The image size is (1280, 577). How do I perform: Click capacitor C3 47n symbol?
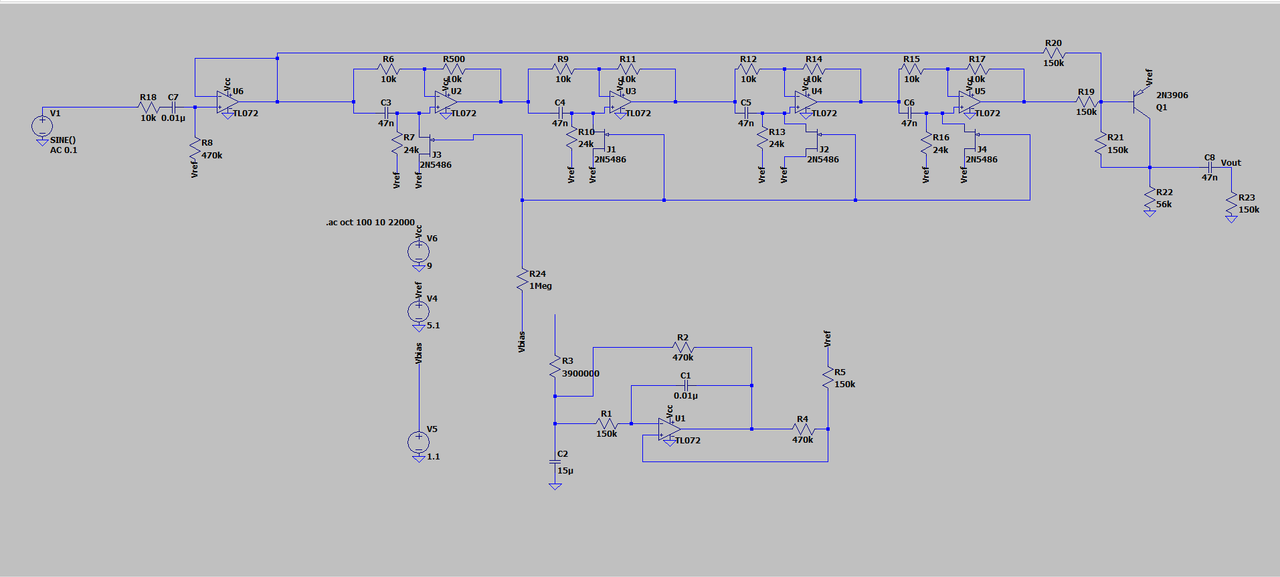[x=386, y=112]
